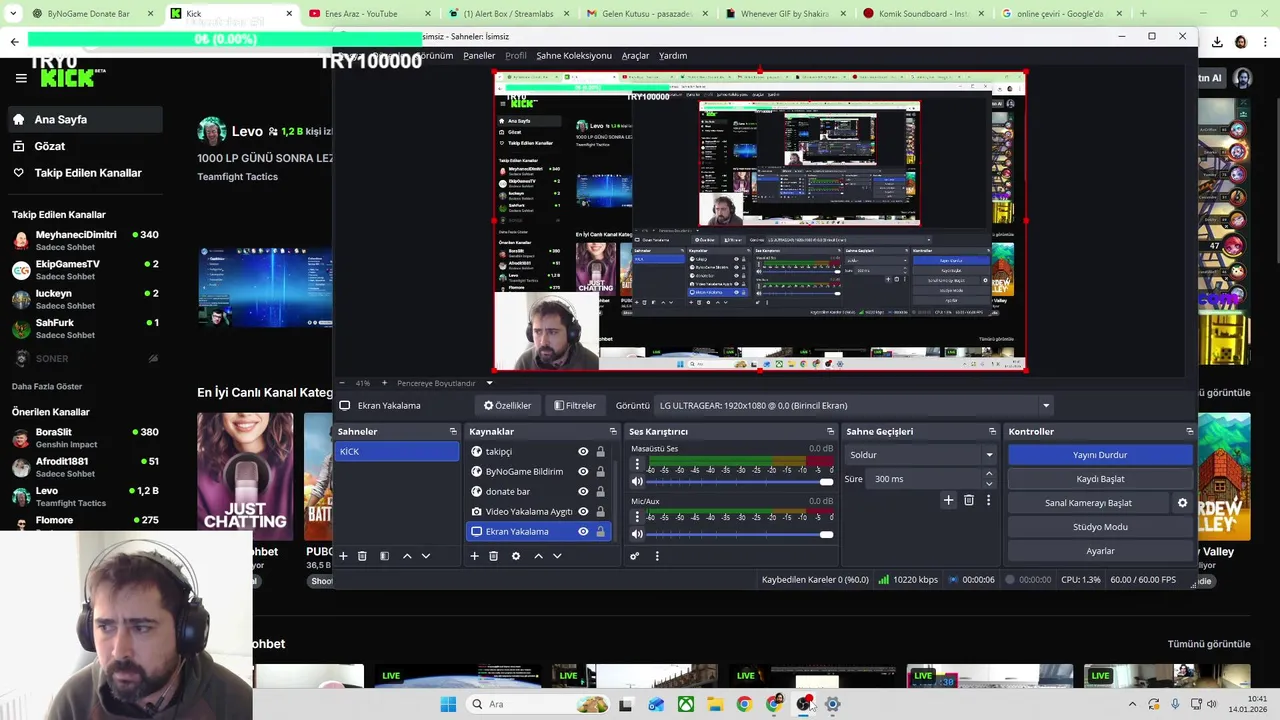The image size is (1280, 720).
Task: Open the Profil menu in OBS
Action: pyautogui.click(x=516, y=56)
